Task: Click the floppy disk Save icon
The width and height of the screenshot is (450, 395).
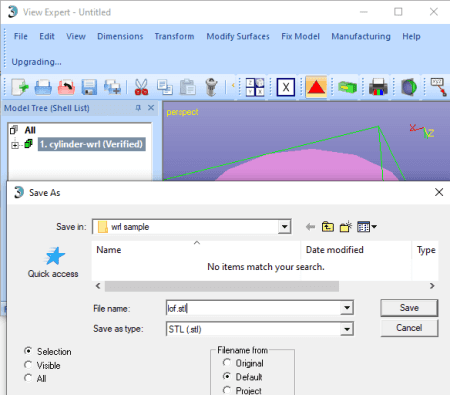Action: (x=89, y=87)
